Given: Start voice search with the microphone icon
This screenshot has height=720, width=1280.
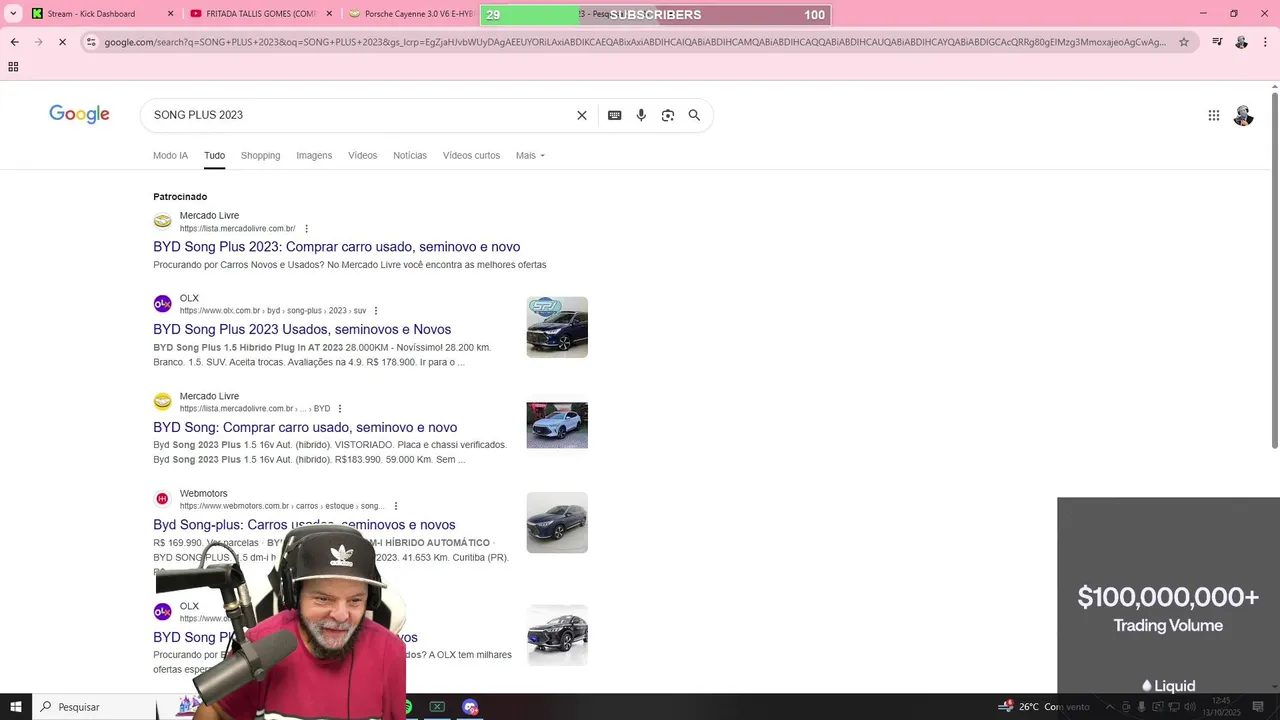Looking at the screenshot, I should pyautogui.click(x=641, y=115).
